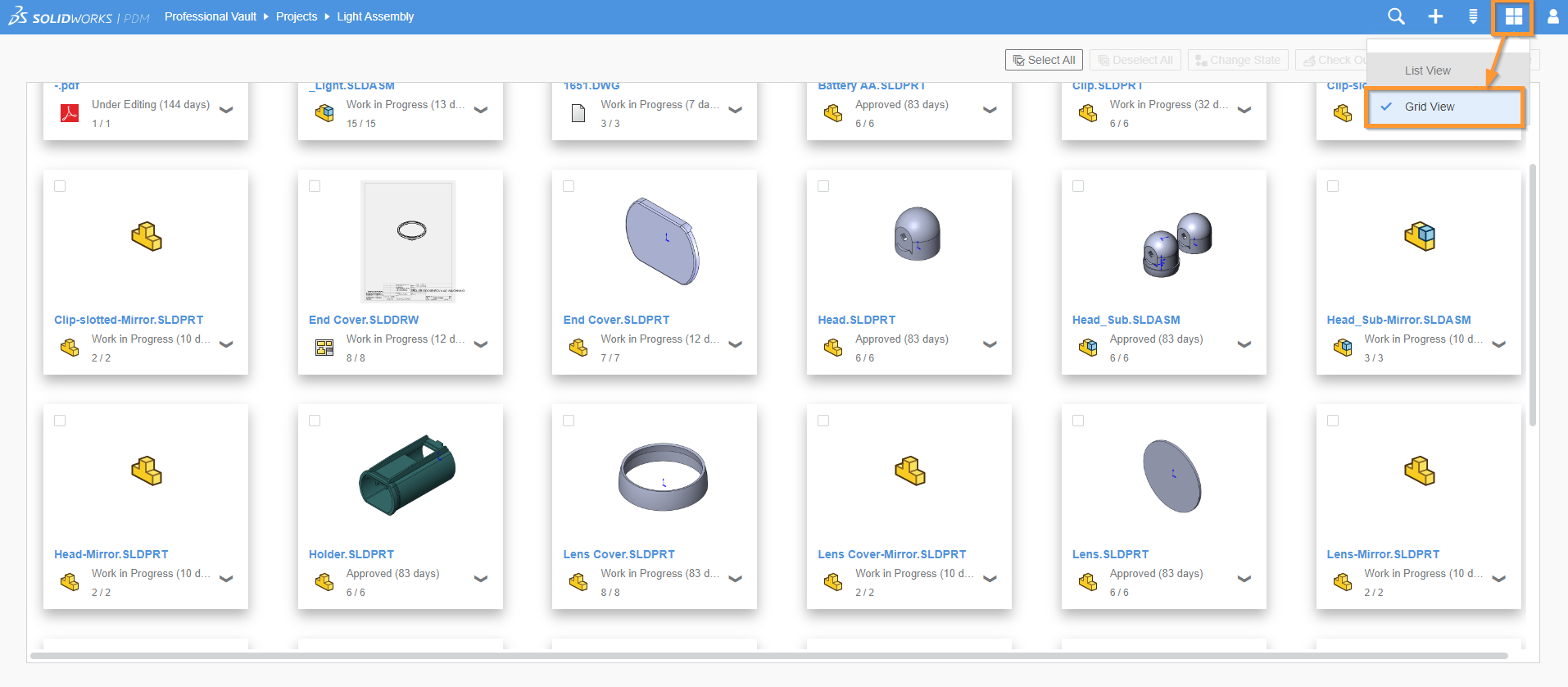Open the user account icon

pyautogui.click(x=1552, y=16)
